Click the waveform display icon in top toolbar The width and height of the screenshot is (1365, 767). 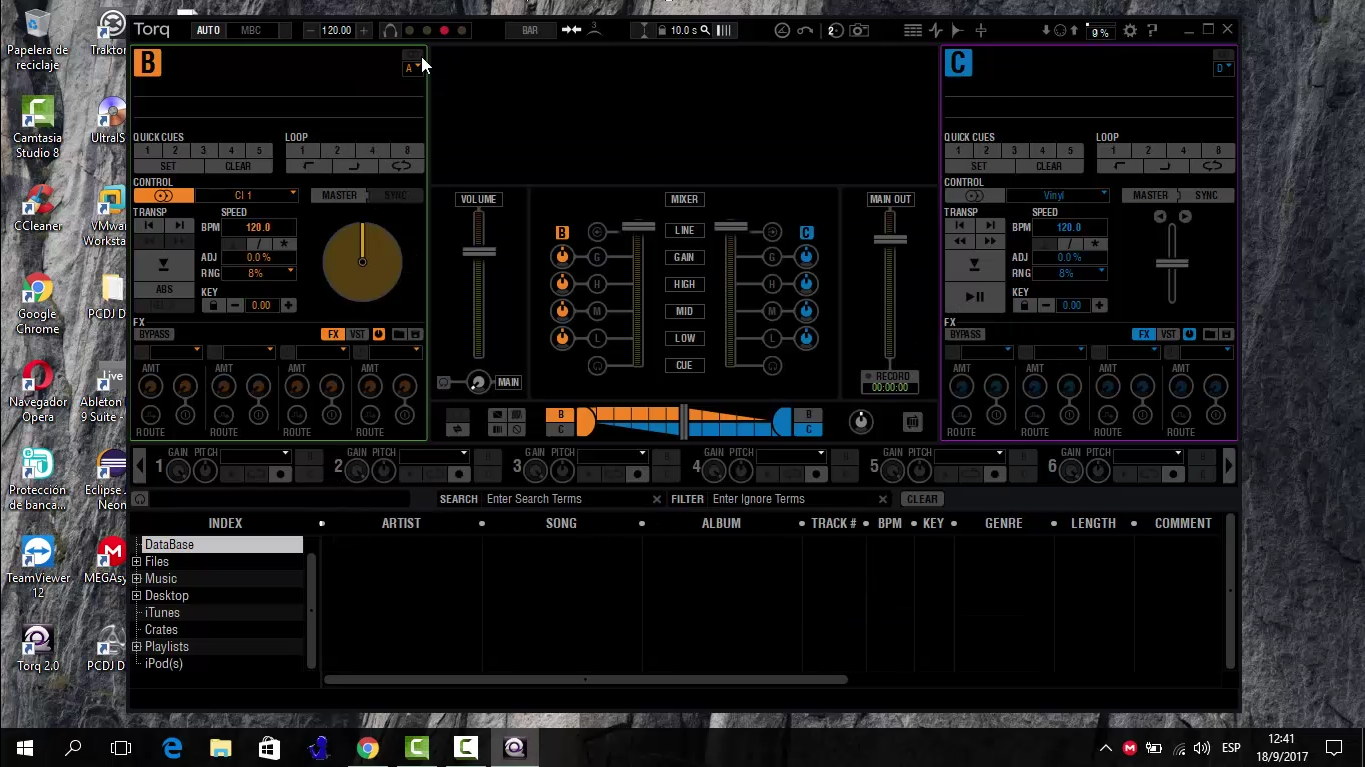click(936, 30)
